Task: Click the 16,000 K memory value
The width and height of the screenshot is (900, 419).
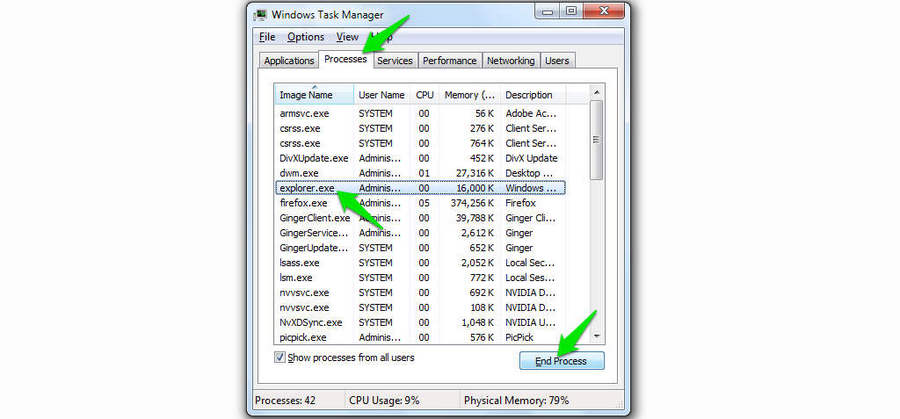Action: coord(476,188)
